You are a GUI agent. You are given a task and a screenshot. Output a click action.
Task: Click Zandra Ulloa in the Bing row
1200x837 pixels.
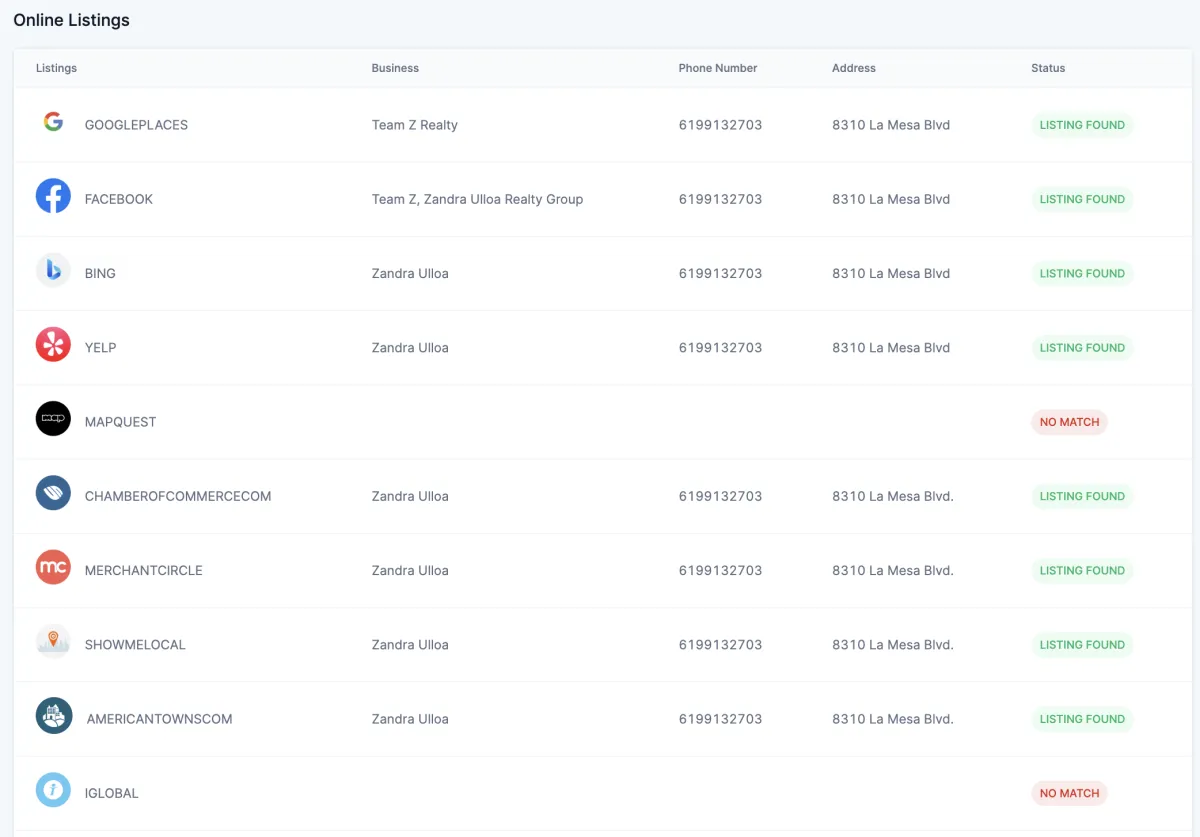pyautogui.click(x=410, y=273)
